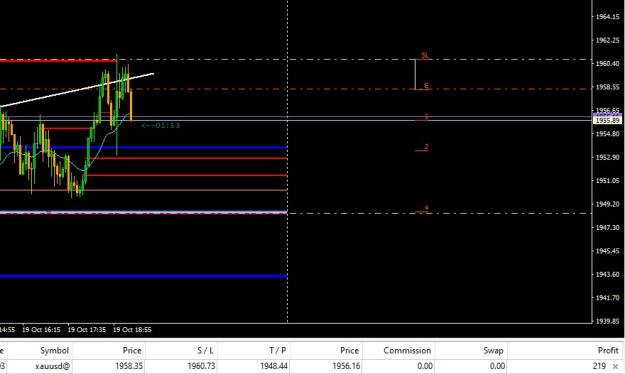Select the open price 1958.35 cell

[129, 366]
